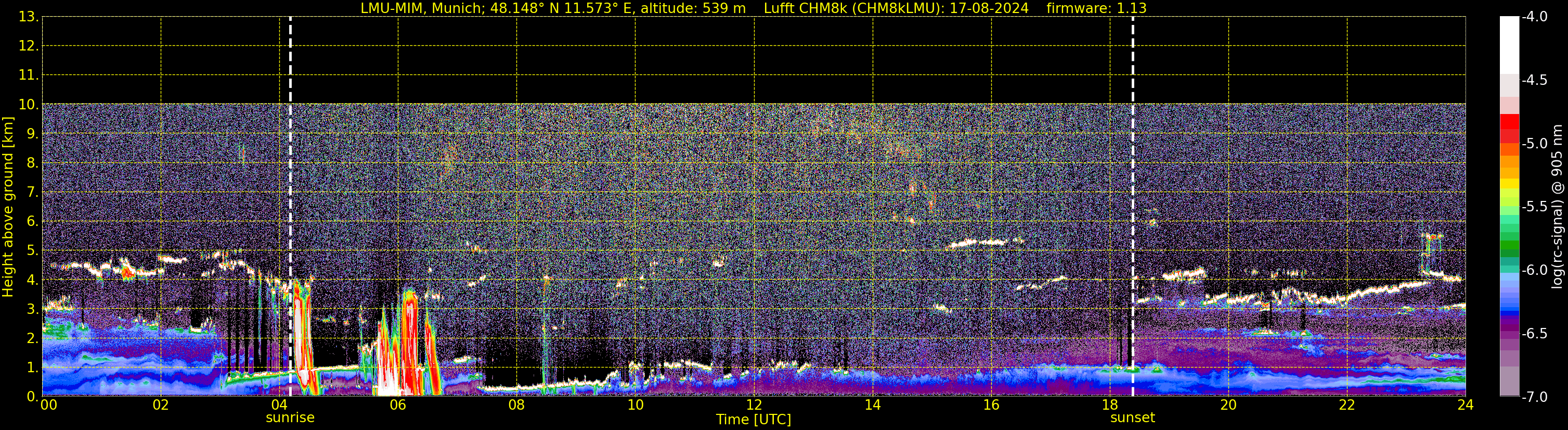Click the "11" tick on the height axis
The width and height of the screenshot is (1568, 430).
(28, 75)
